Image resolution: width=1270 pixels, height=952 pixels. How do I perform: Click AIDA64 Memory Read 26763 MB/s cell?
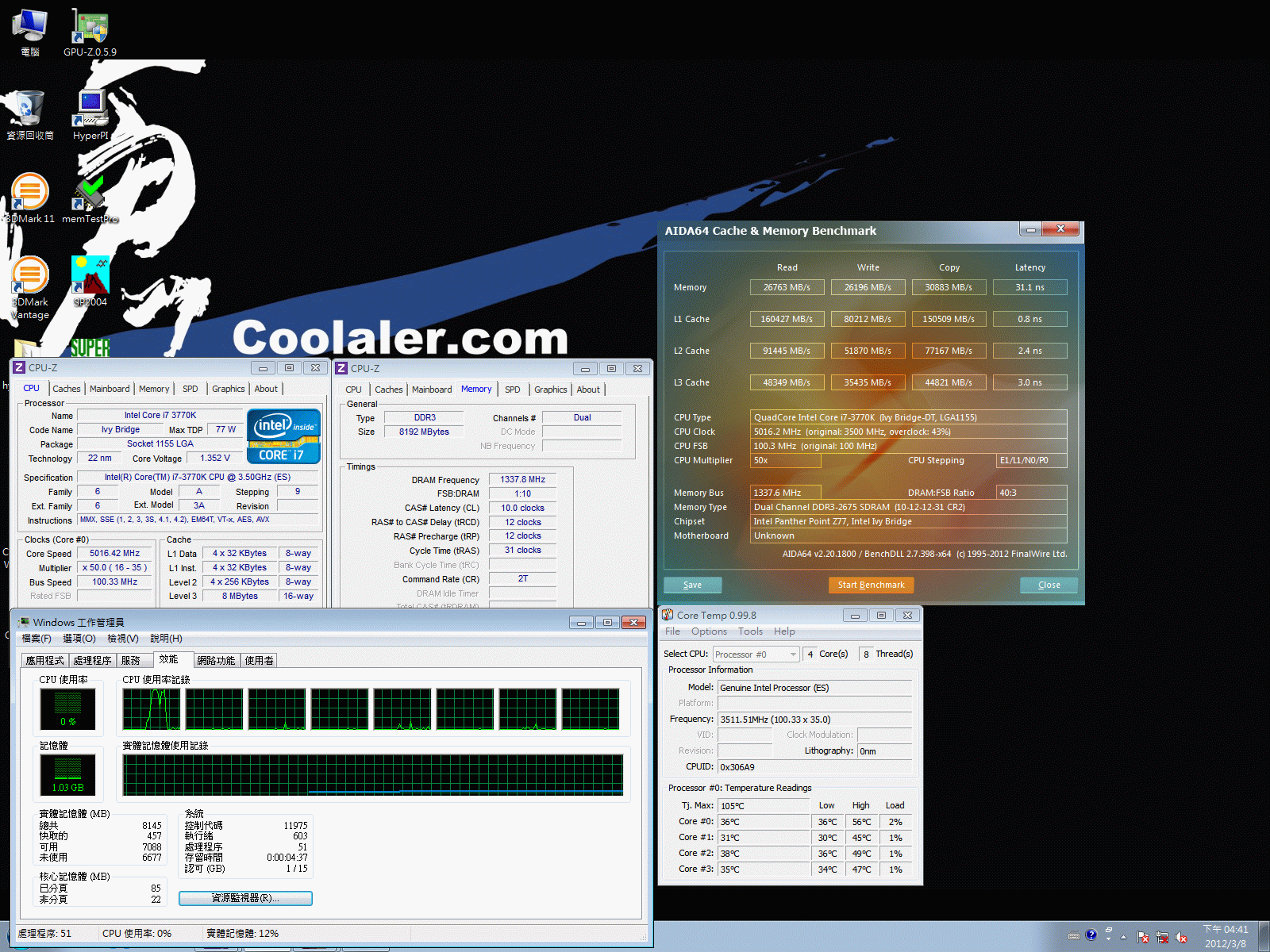pyautogui.click(x=787, y=287)
